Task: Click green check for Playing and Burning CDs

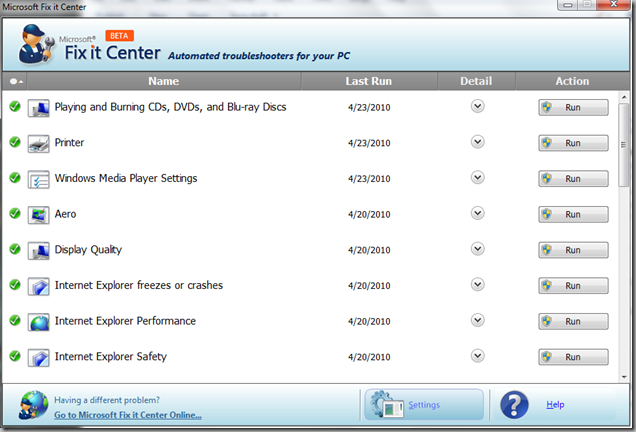Action: (15, 106)
